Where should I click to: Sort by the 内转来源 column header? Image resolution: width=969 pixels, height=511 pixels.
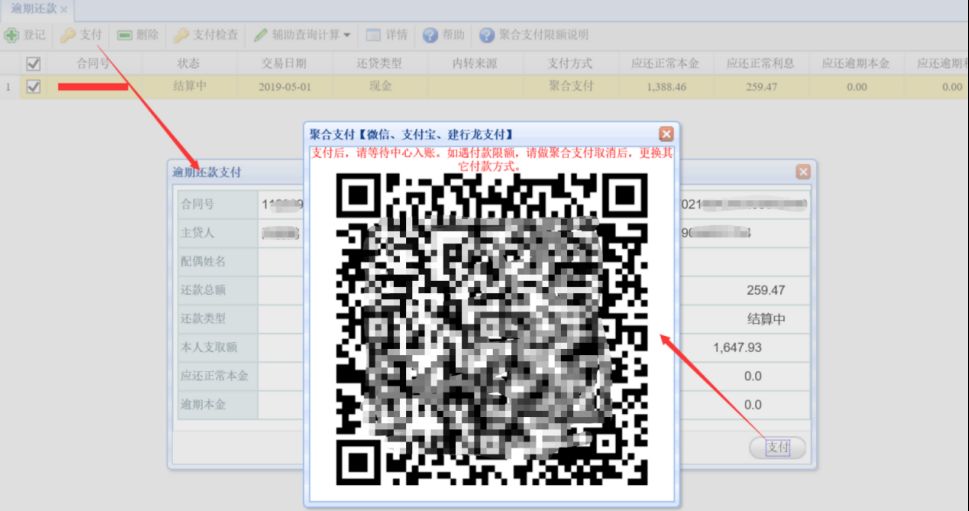coord(475,64)
